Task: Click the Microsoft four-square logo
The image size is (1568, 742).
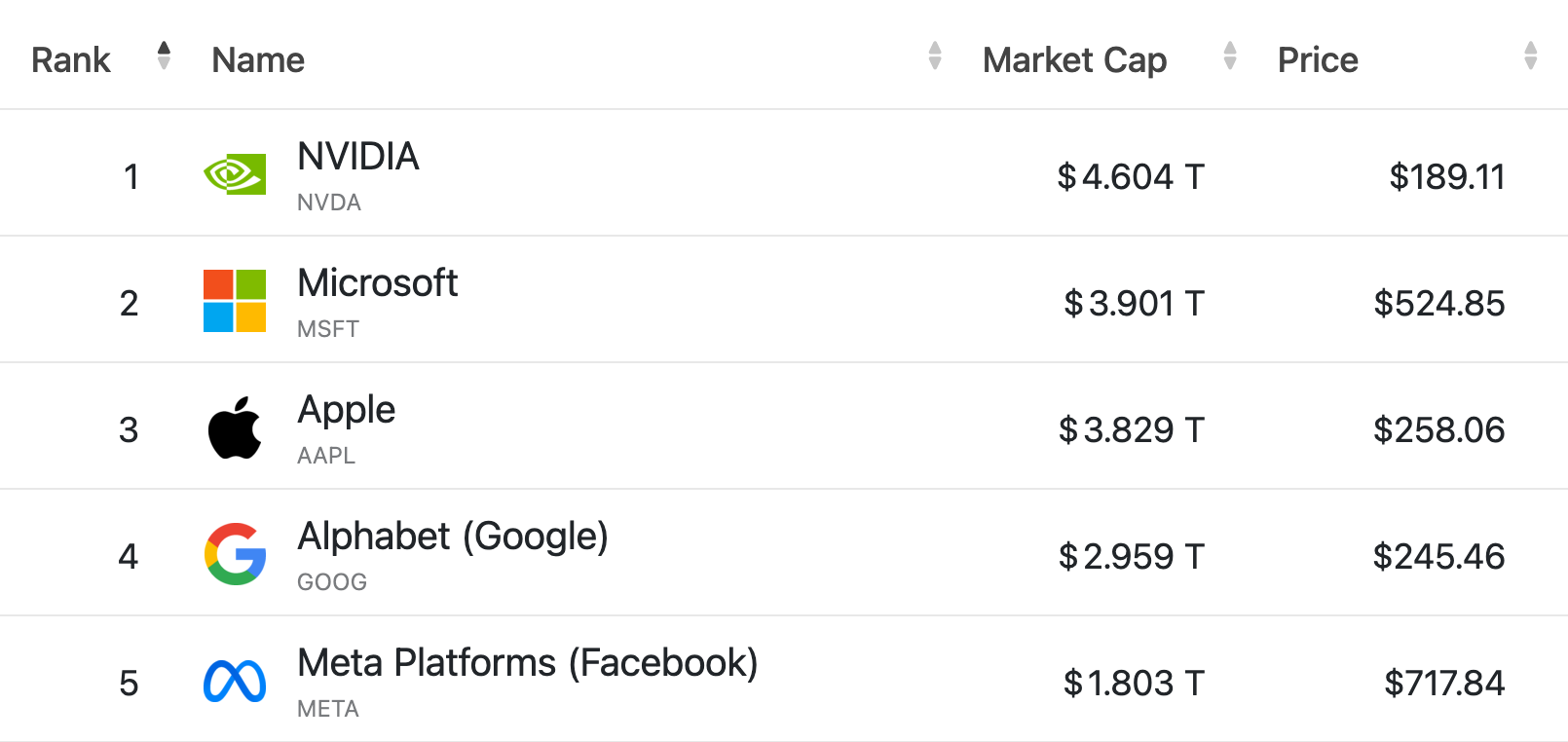Action: (235, 298)
